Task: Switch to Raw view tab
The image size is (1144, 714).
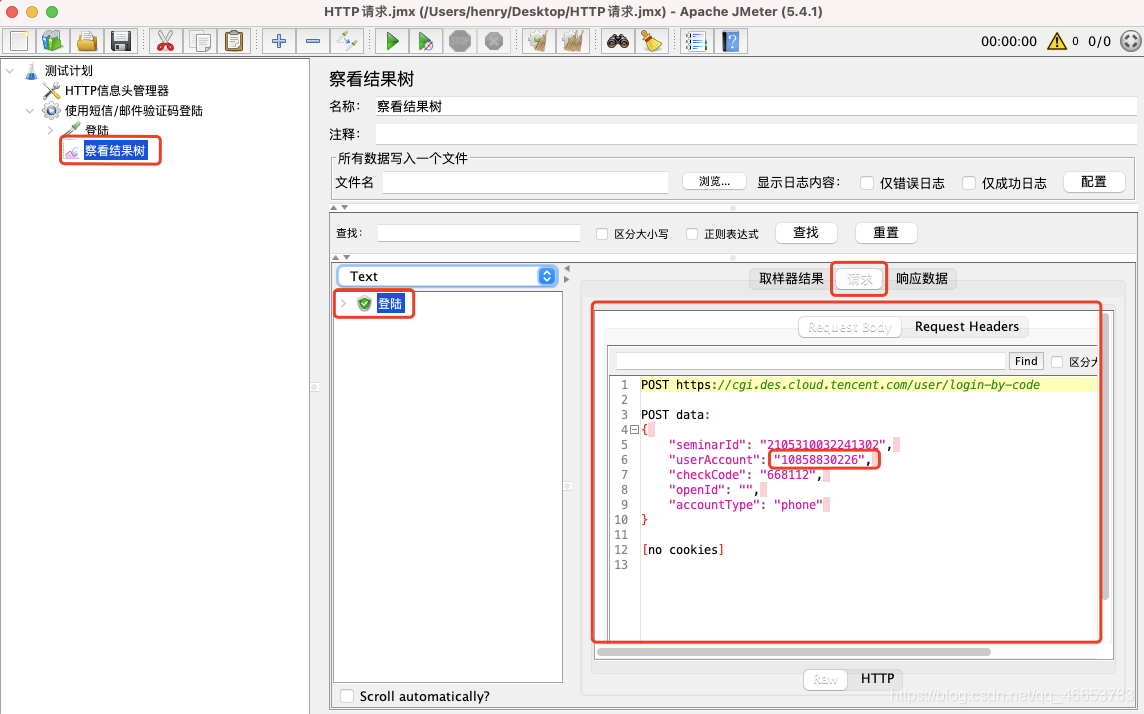Action: 825,679
